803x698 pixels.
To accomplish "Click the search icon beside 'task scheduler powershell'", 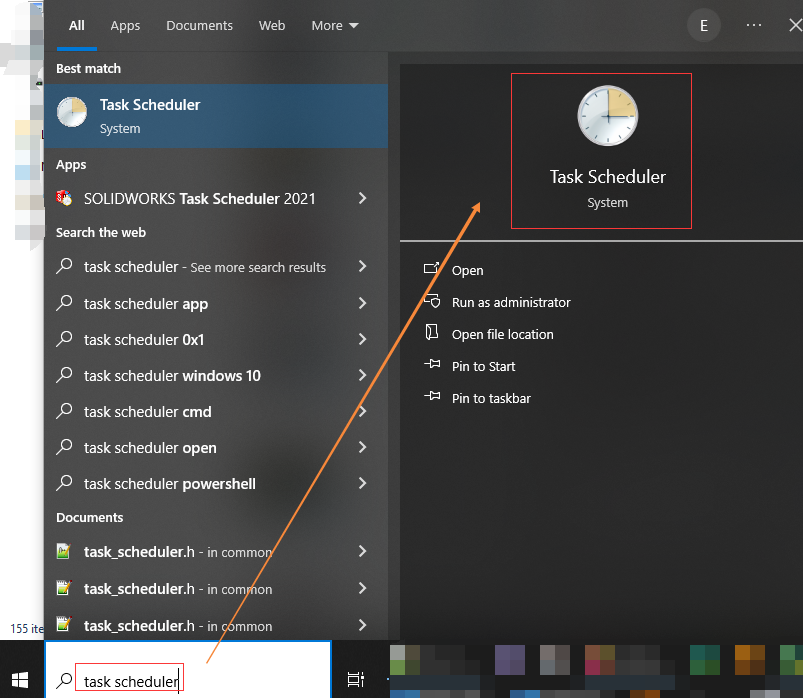I will click(64, 483).
